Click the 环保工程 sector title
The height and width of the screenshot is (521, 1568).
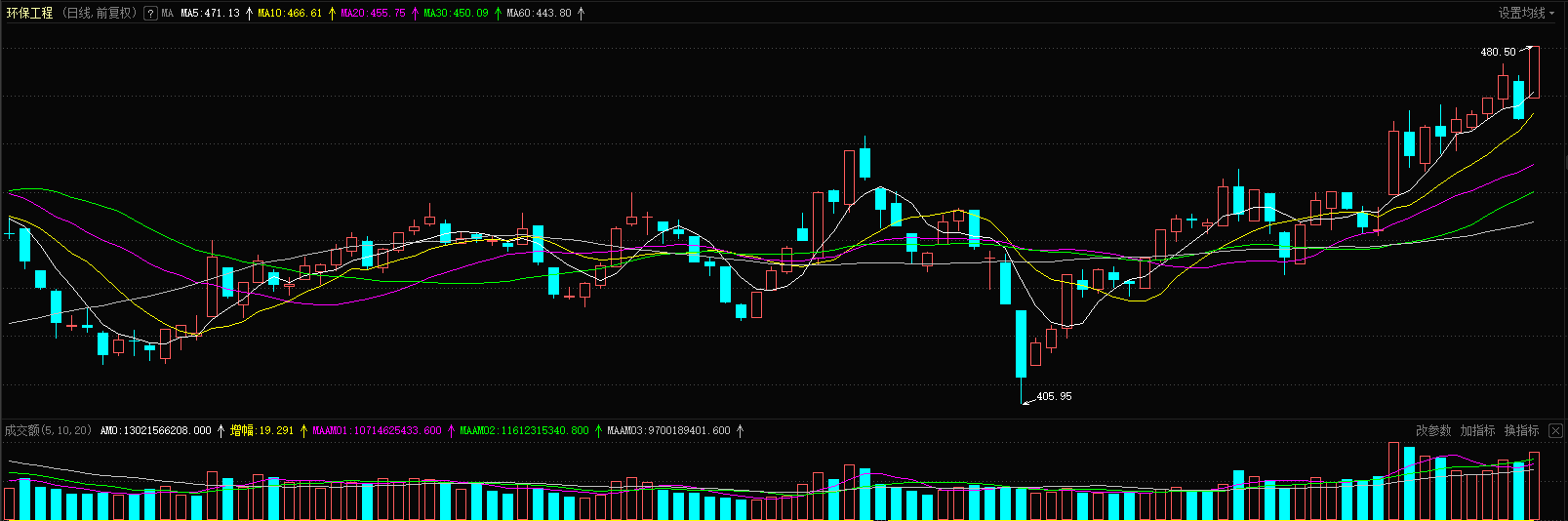(x=30, y=14)
